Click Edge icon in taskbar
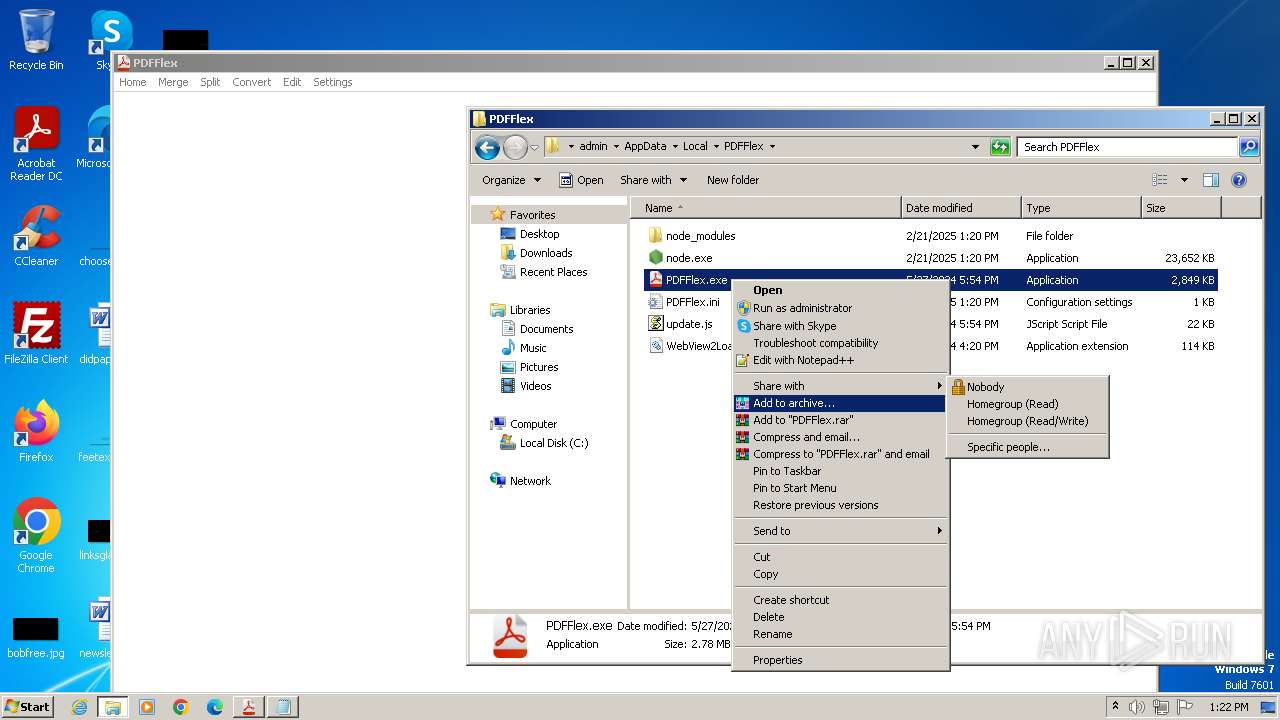 [x=215, y=707]
